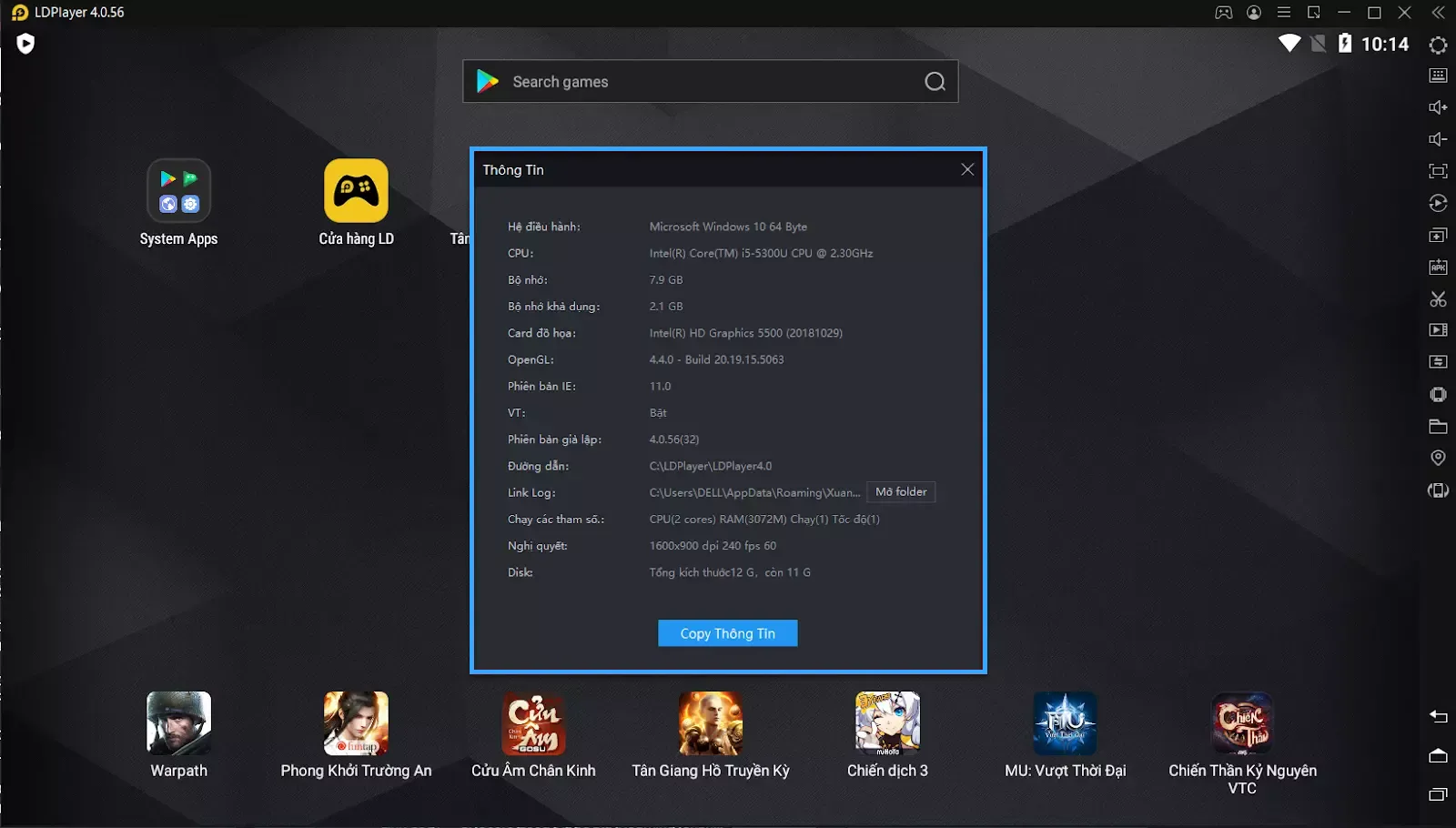
Task: Click the path C:\LDPlayer\LDPlayer4.0
Action: click(x=711, y=466)
